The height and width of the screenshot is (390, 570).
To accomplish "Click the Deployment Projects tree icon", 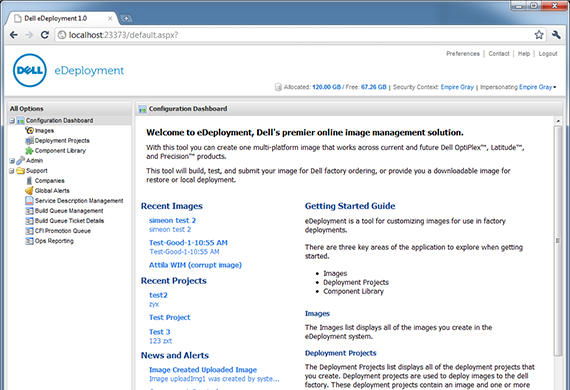I will [x=29, y=141].
